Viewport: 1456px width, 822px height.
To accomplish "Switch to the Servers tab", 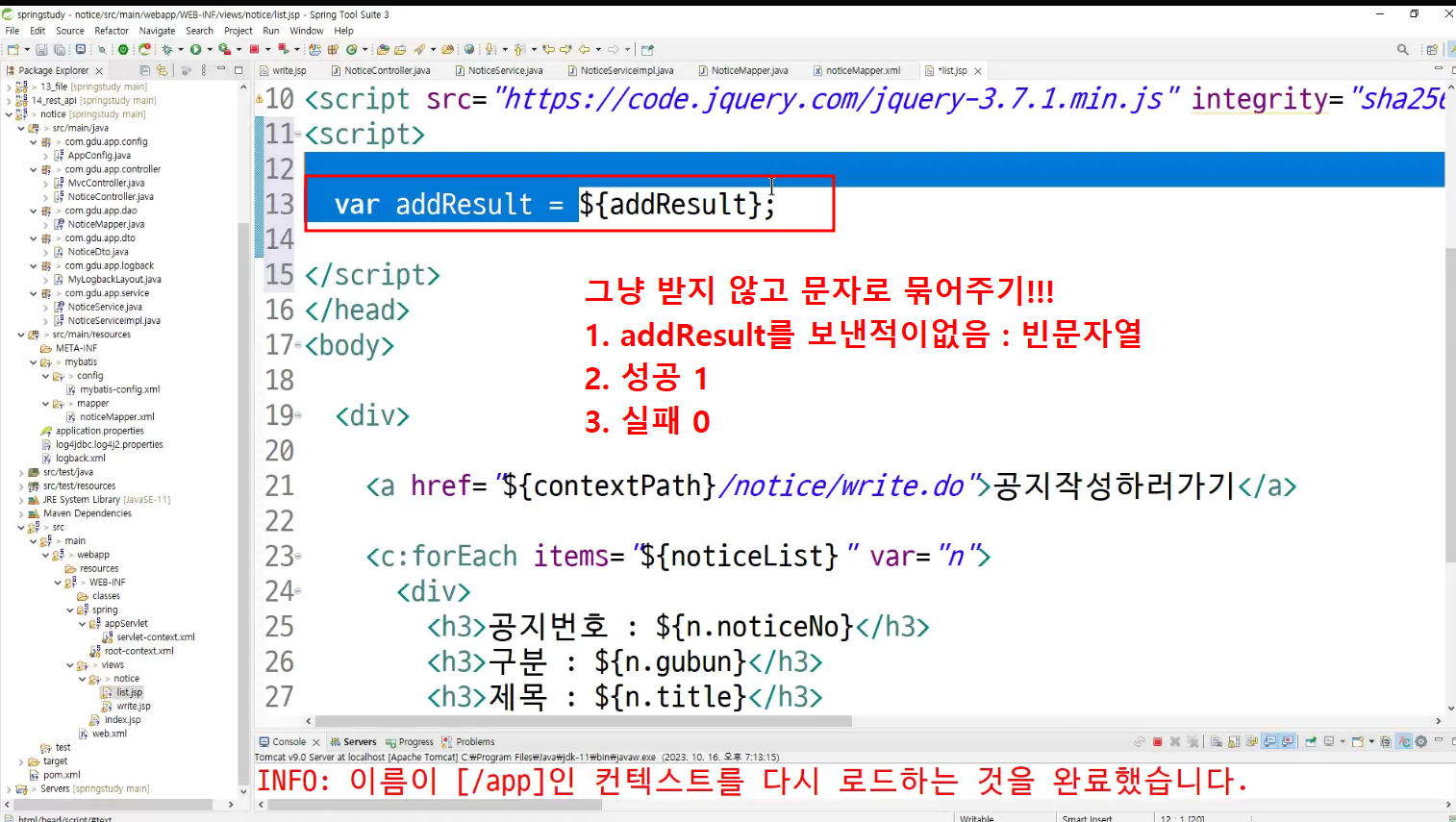I will click(x=353, y=742).
